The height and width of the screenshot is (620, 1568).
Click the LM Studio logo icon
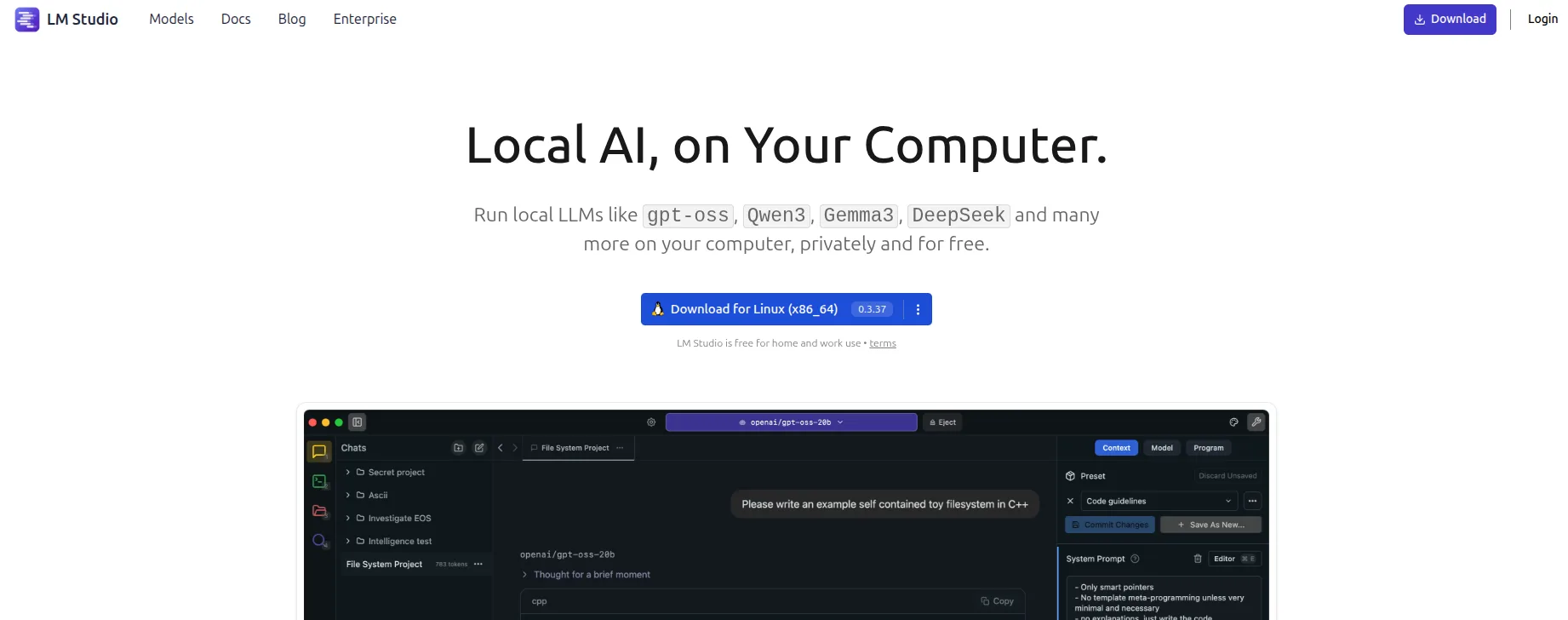click(27, 19)
